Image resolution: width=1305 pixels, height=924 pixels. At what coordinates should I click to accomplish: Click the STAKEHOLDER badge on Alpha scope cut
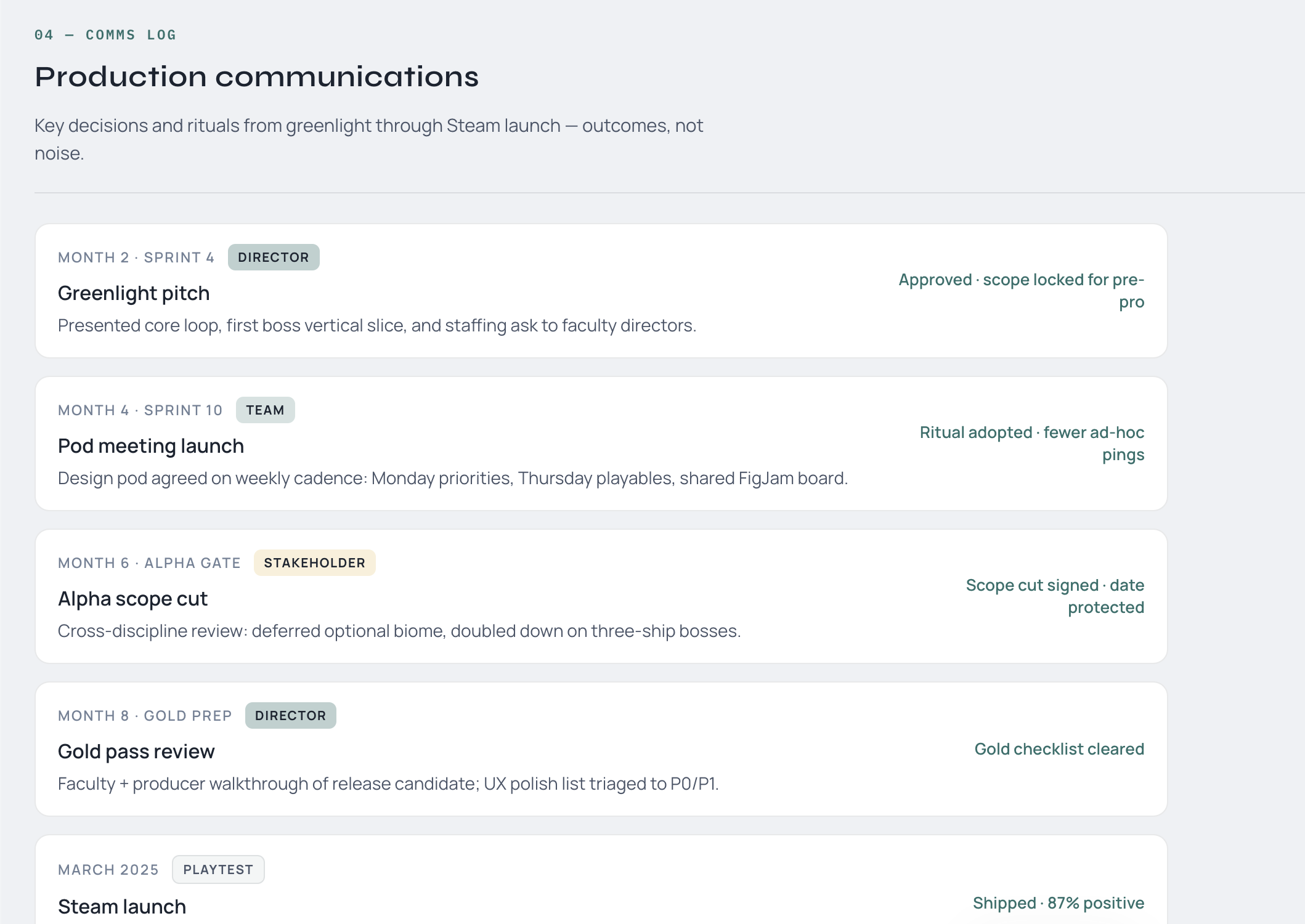tap(314, 563)
